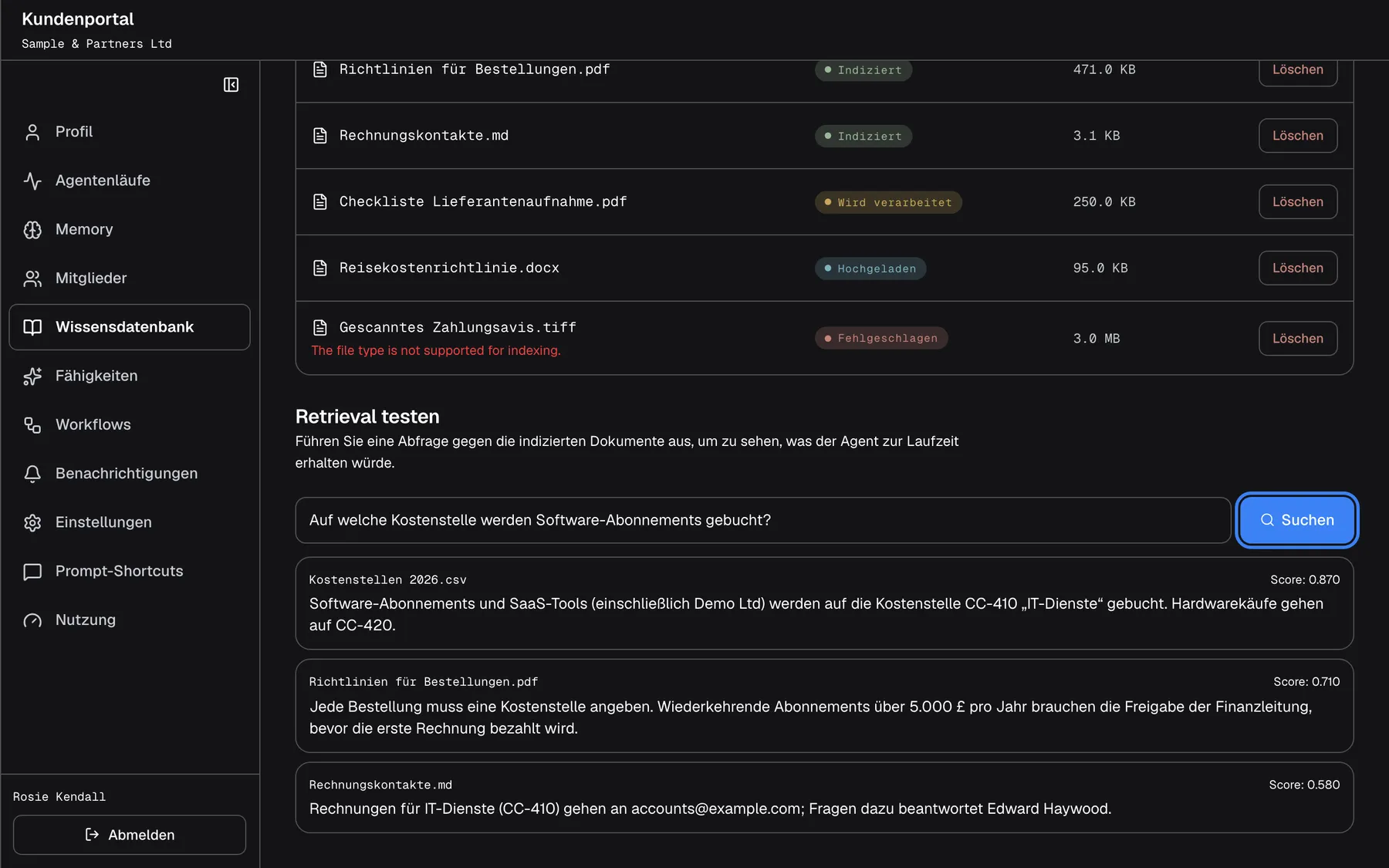
Task: Open Fähigkeiten in the sidebar
Action: click(130, 376)
